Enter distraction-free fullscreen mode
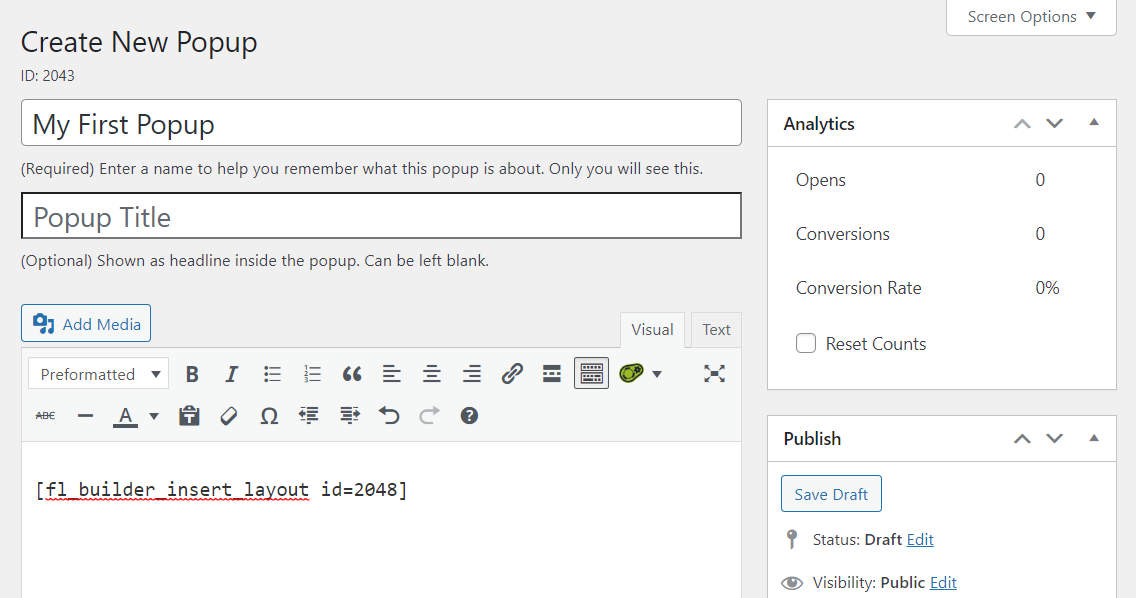The image size is (1136, 598). (714, 374)
